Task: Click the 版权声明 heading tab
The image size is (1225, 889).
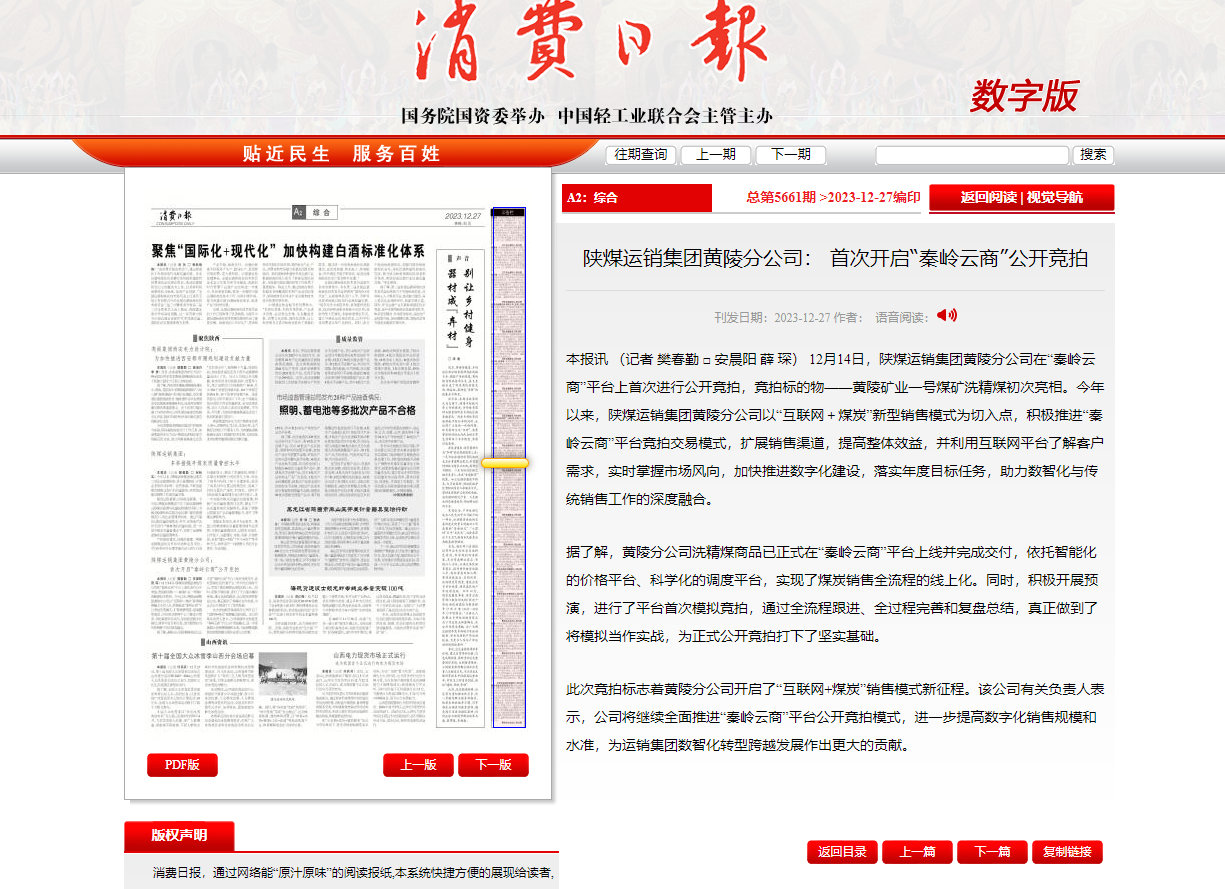Action: point(179,835)
